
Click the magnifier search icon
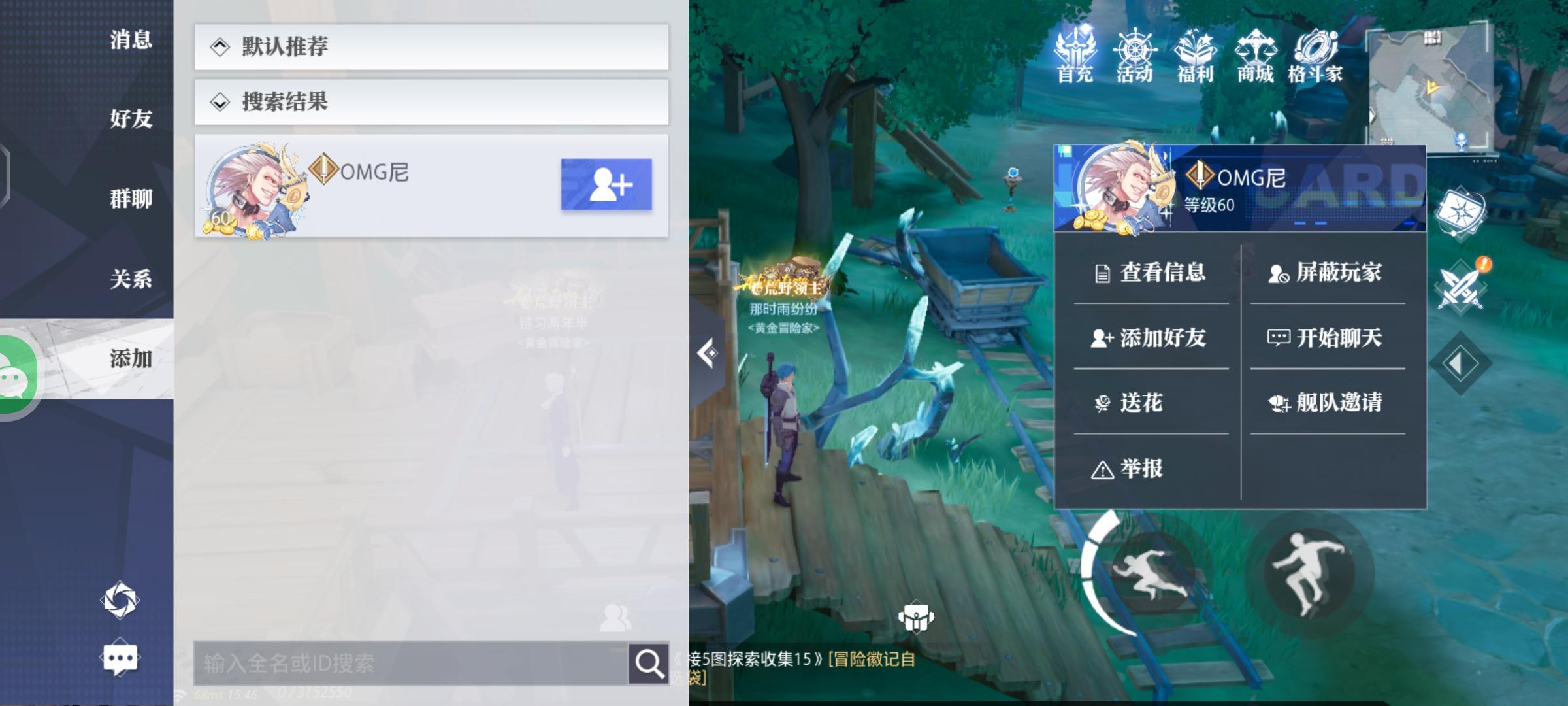(649, 664)
